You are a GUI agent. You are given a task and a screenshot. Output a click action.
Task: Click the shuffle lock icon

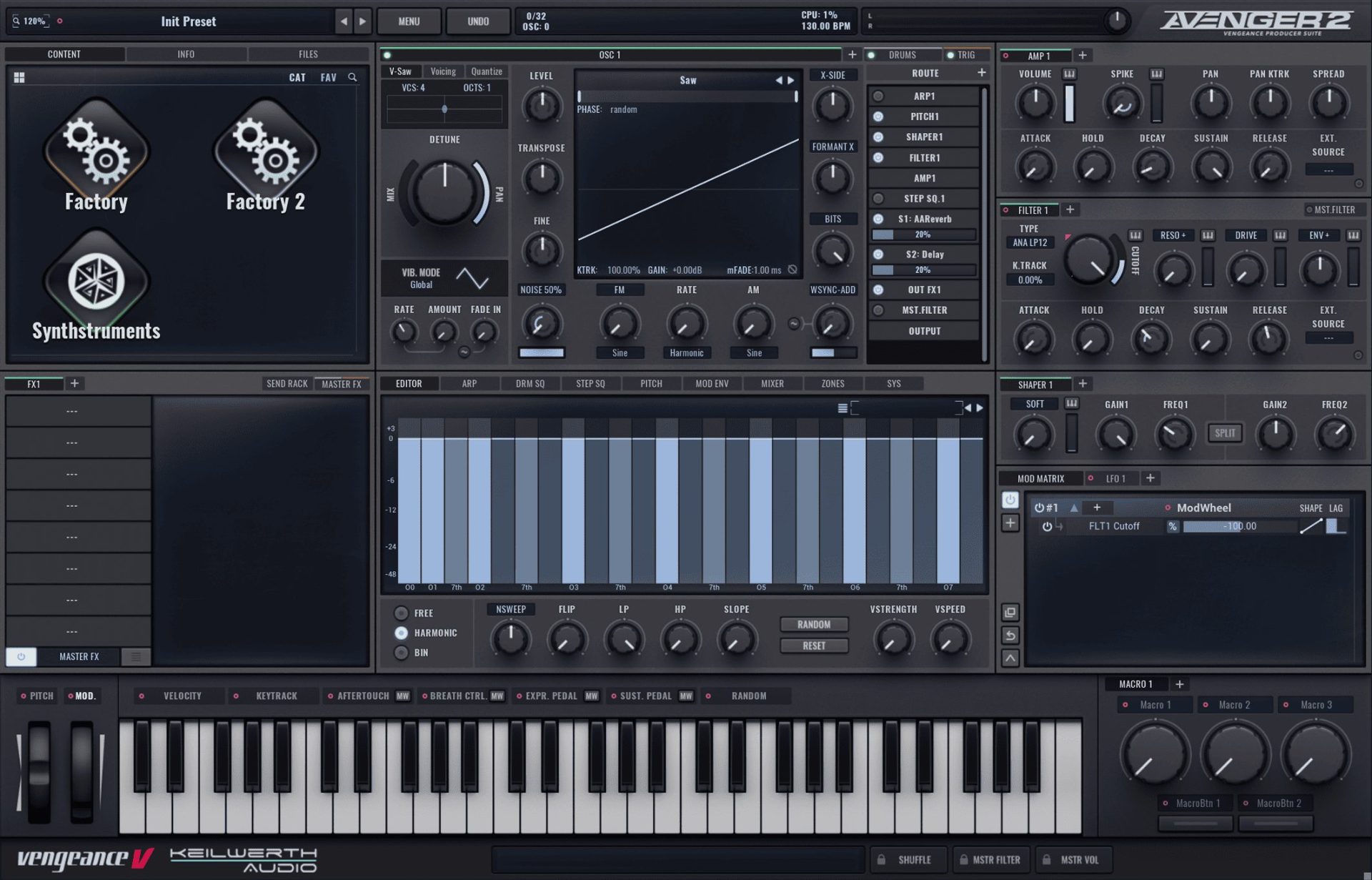[x=881, y=859]
